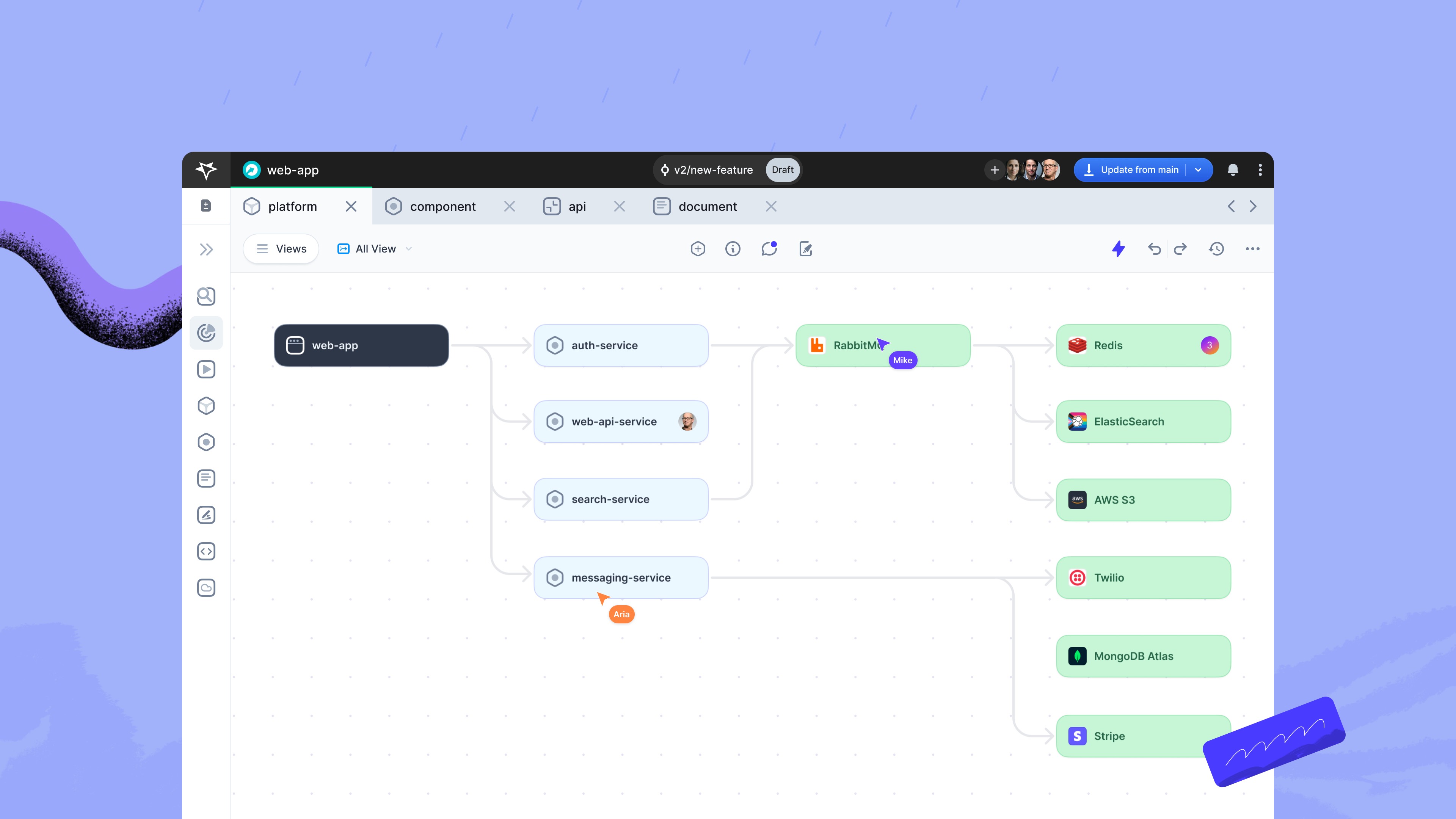Click the cloud icon in sidebar
The width and height of the screenshot is (1456, 819).
coord(206,588)
